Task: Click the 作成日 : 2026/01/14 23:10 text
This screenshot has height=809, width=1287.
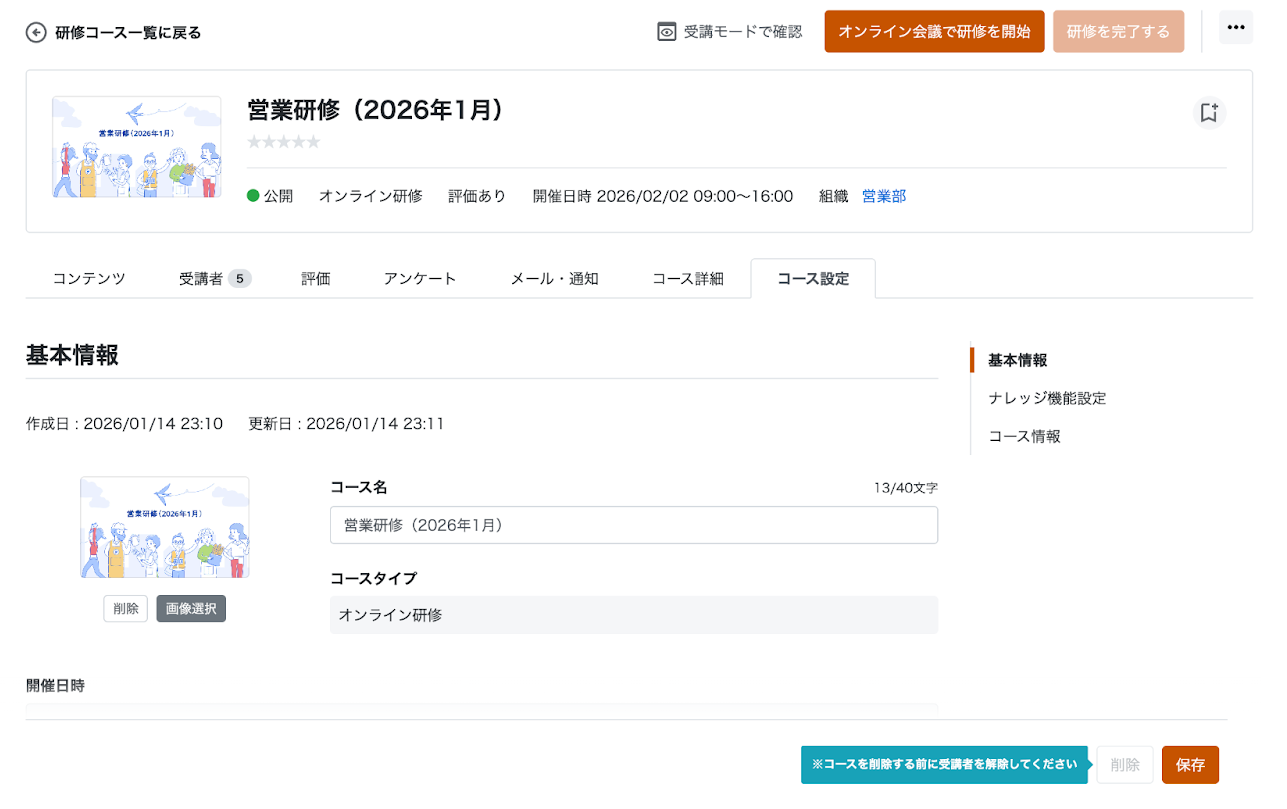Action: point(124,424)
